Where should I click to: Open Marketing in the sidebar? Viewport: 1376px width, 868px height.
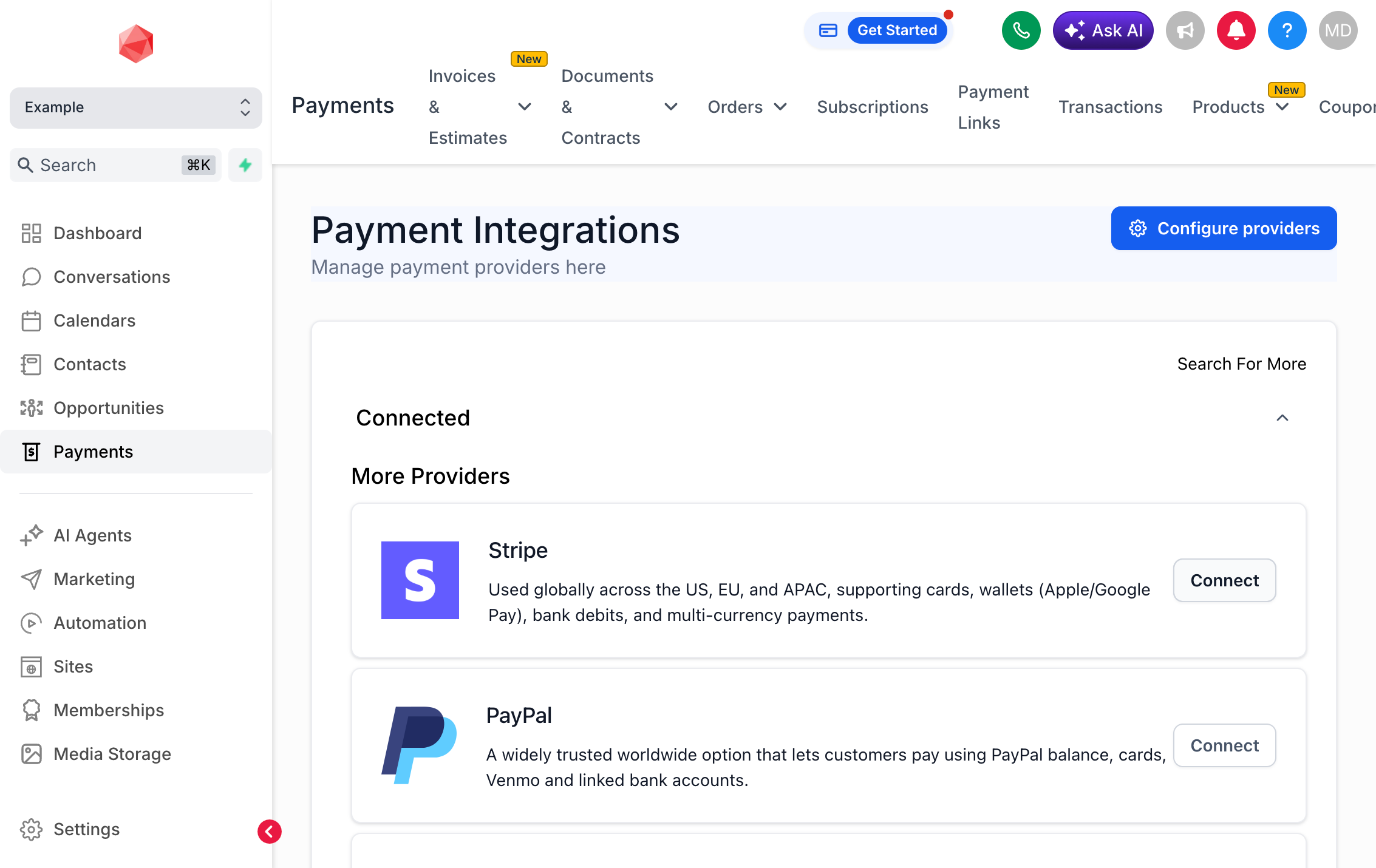point(136,579)
